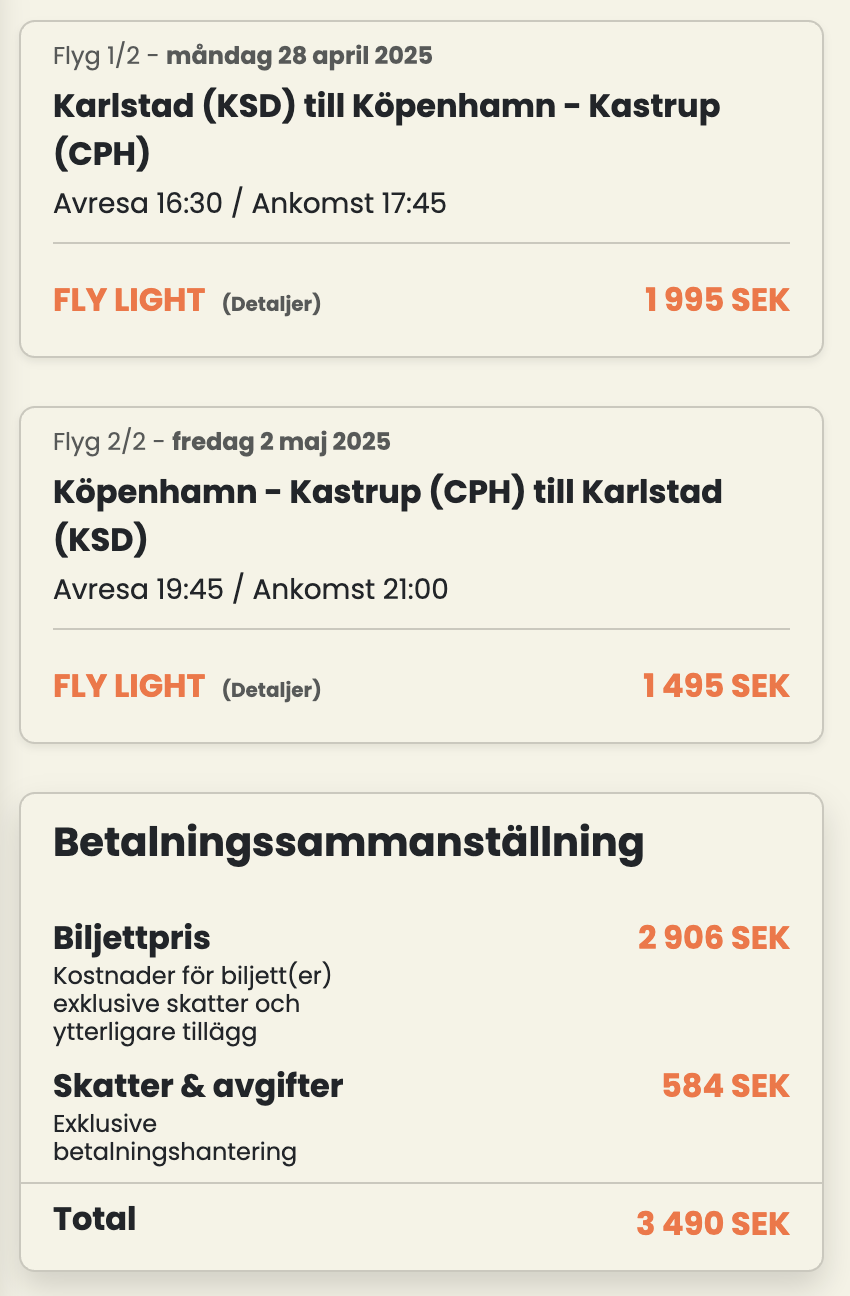Click the Avresa 19:45 / Ankomst 21:00 times
Viewport: 850px width, 1296px height.
pyautogui.click(x=250, y=590)
